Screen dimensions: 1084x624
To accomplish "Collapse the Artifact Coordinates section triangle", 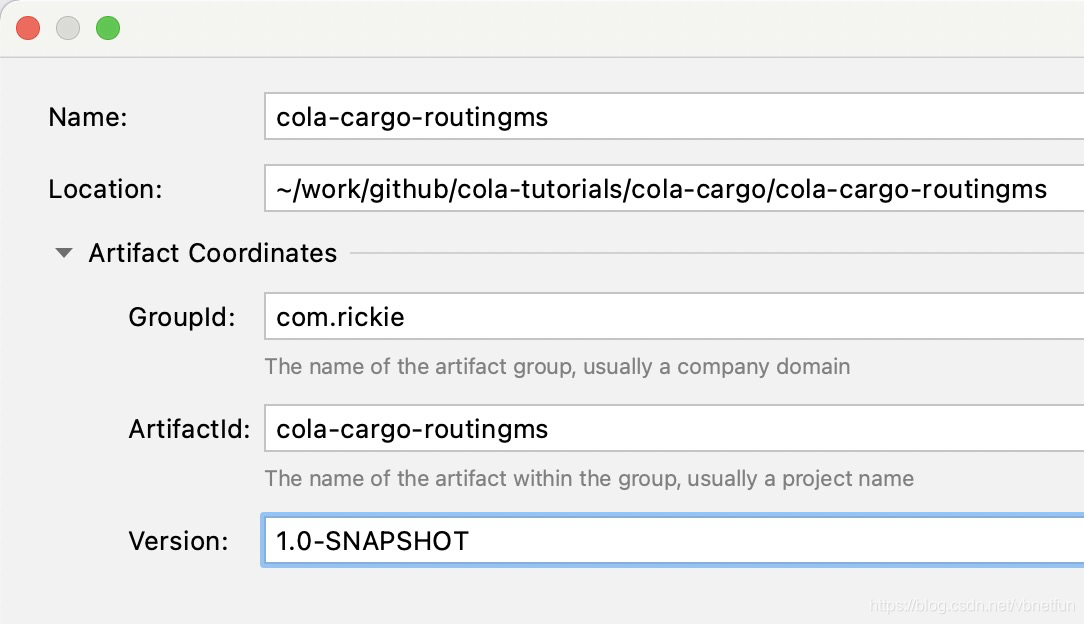I will 64,254.
